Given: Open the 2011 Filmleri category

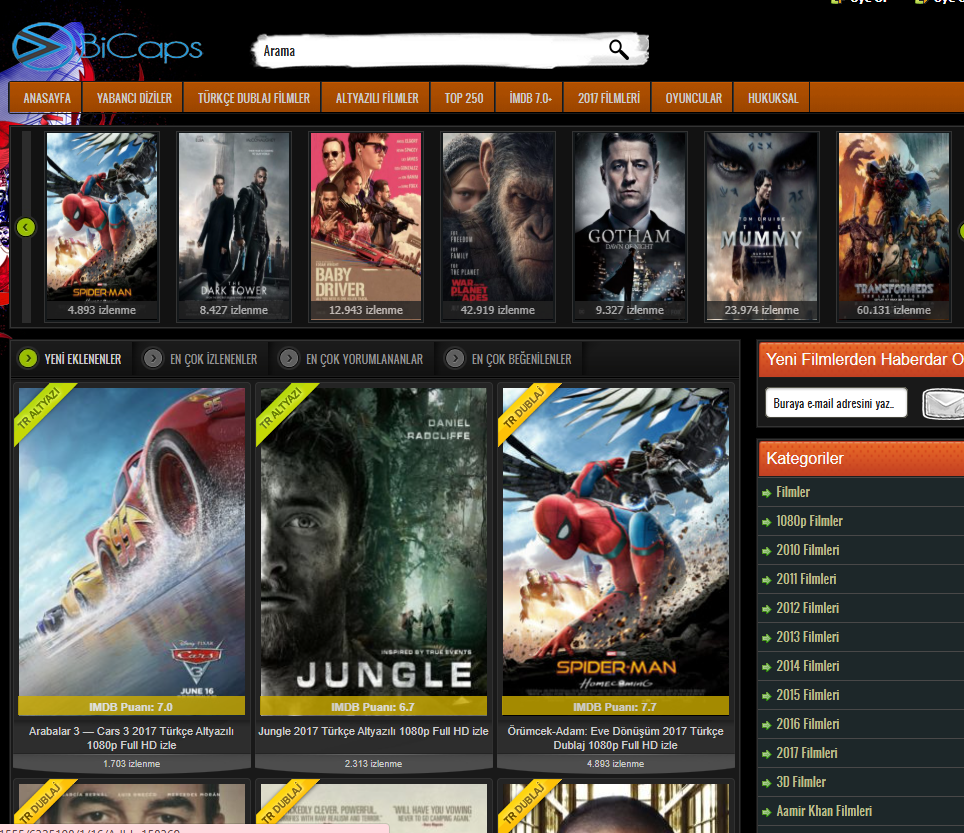Looking at the screenshot, I should 806,578.
